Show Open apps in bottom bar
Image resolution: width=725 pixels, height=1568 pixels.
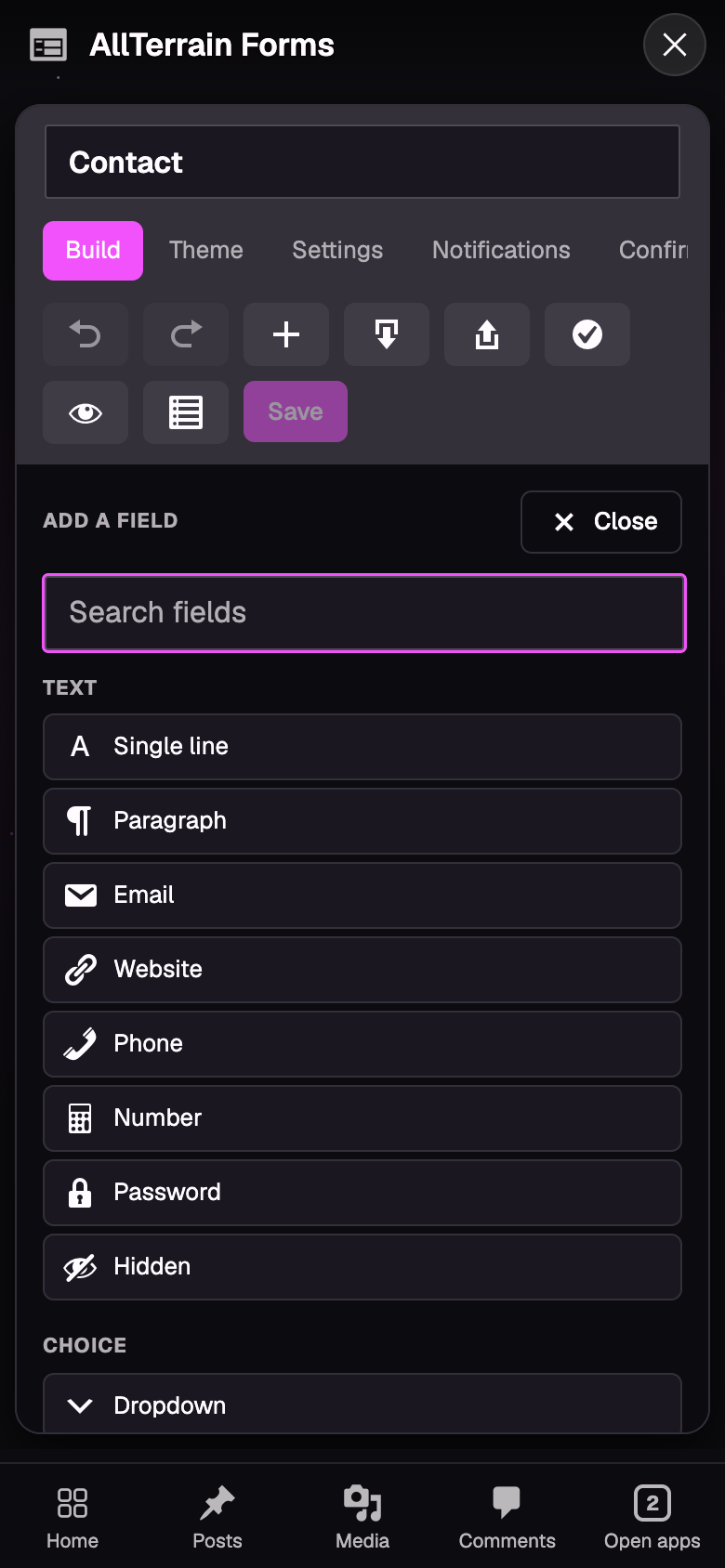click(x=652, y=1516)
